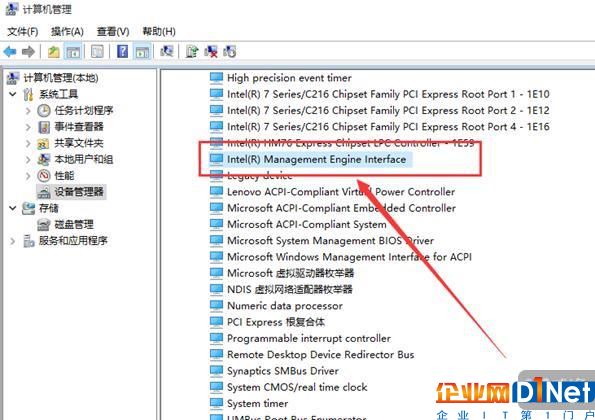Open the blue Help question mark icon
595x420 pixels.
[122, 51]
